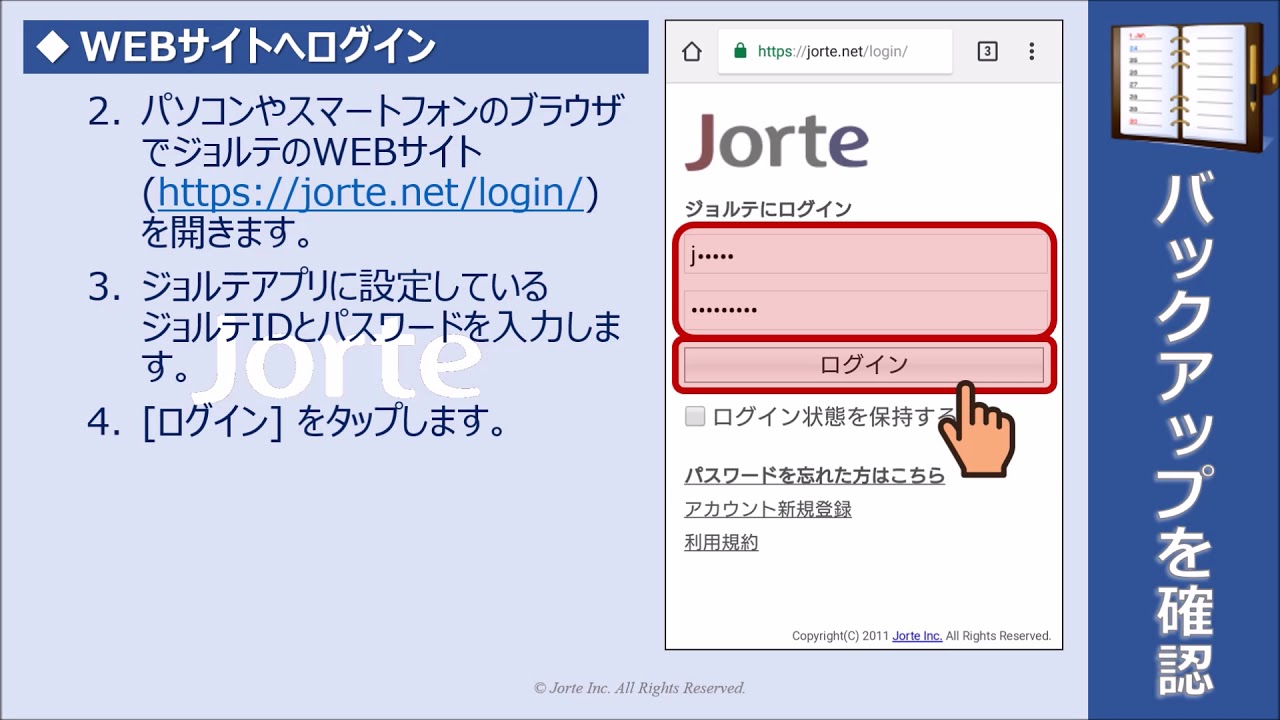Click the Jorte Inc. copyright link

coord(917,636)
